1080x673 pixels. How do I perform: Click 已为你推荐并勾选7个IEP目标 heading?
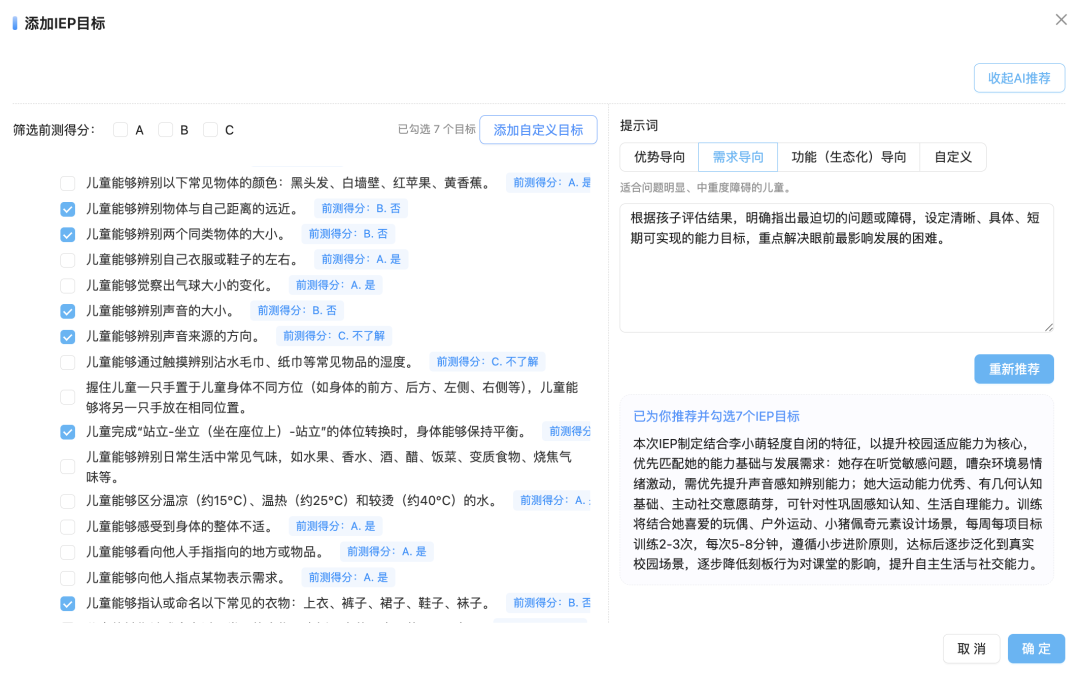(x=716, y=416)
